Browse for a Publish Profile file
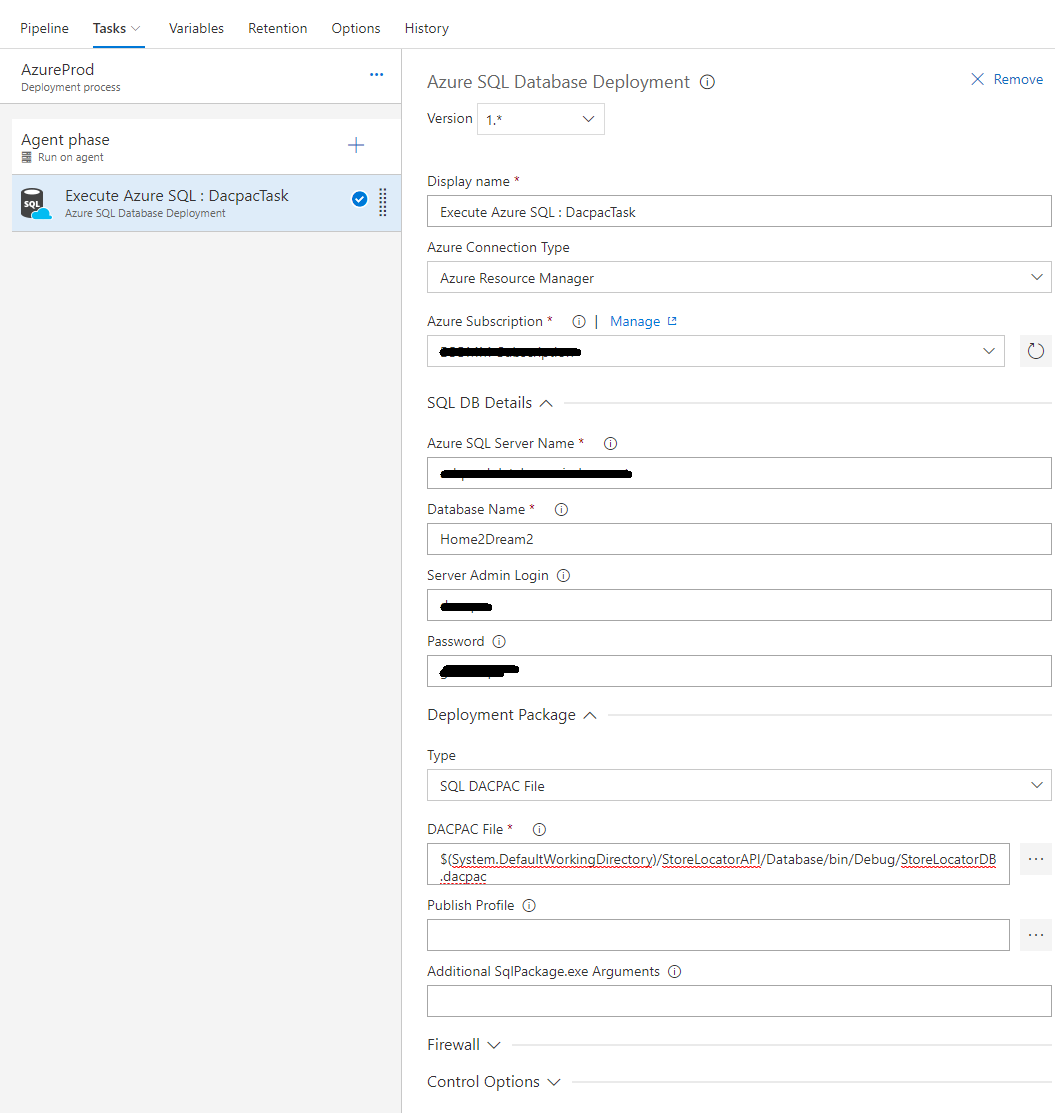1055x1113 pixels. [1035, 934]
